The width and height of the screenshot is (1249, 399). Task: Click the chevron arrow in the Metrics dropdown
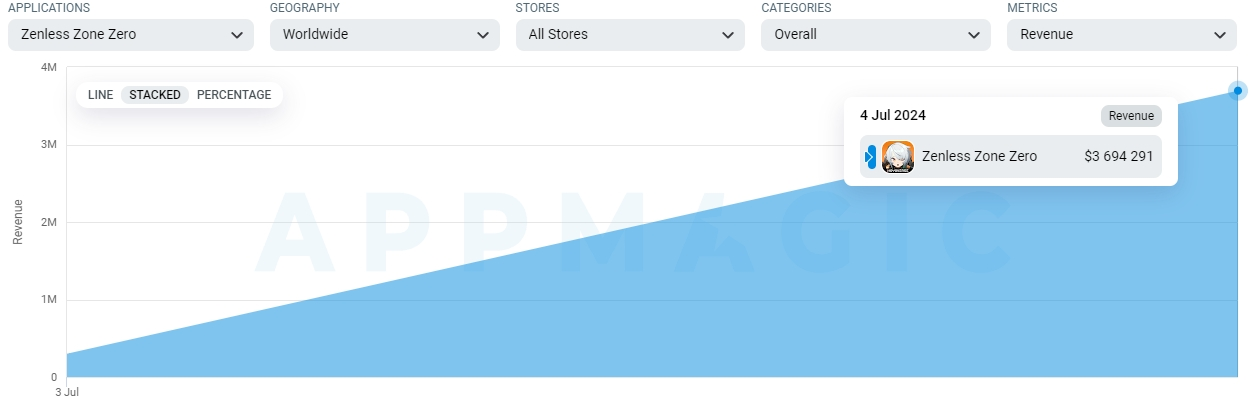click(1220, 35)
